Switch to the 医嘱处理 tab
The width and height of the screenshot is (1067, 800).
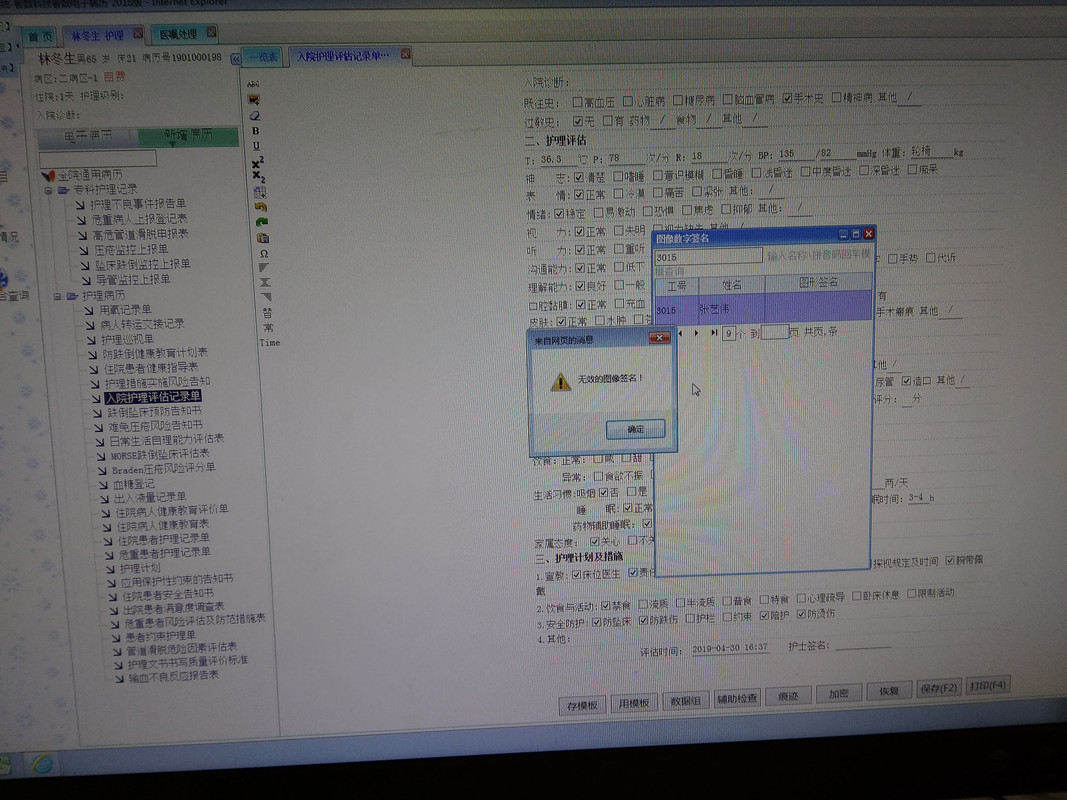click(184, 34)
